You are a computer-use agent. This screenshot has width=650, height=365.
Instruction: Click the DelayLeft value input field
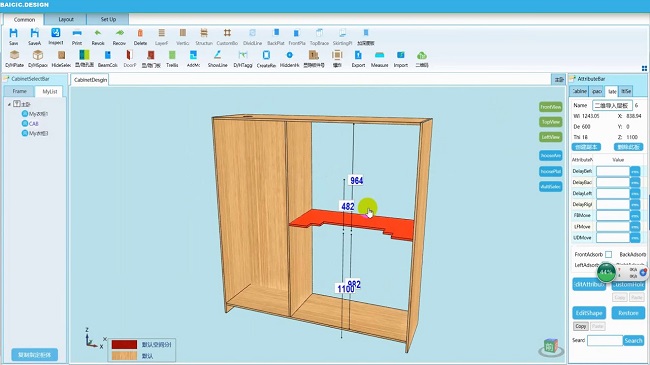[x=613, y=193]
